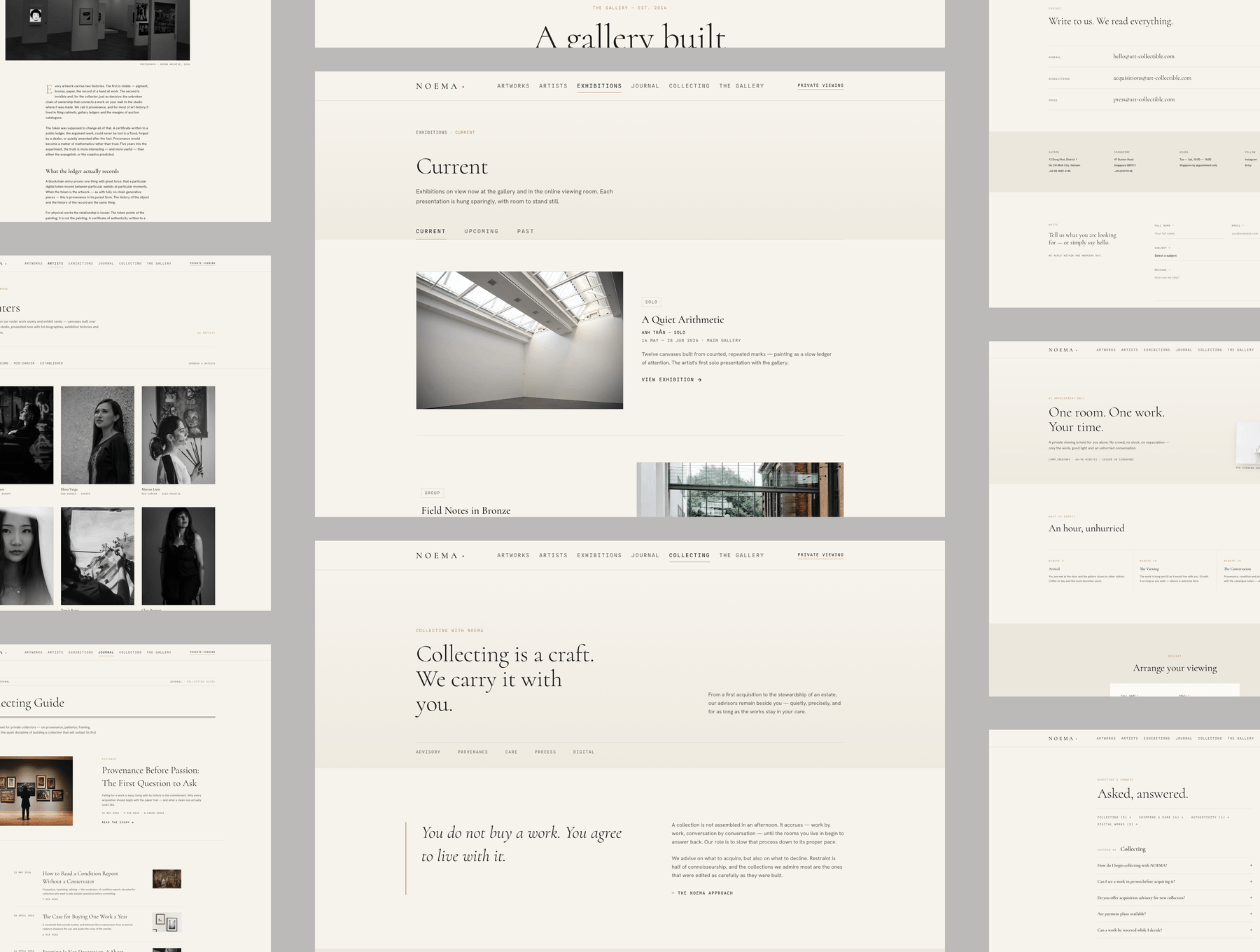Open Journal in the Exhibitions page navigation
The height and width of the screenshot is (952, 1260).
(x=645, y=86)
